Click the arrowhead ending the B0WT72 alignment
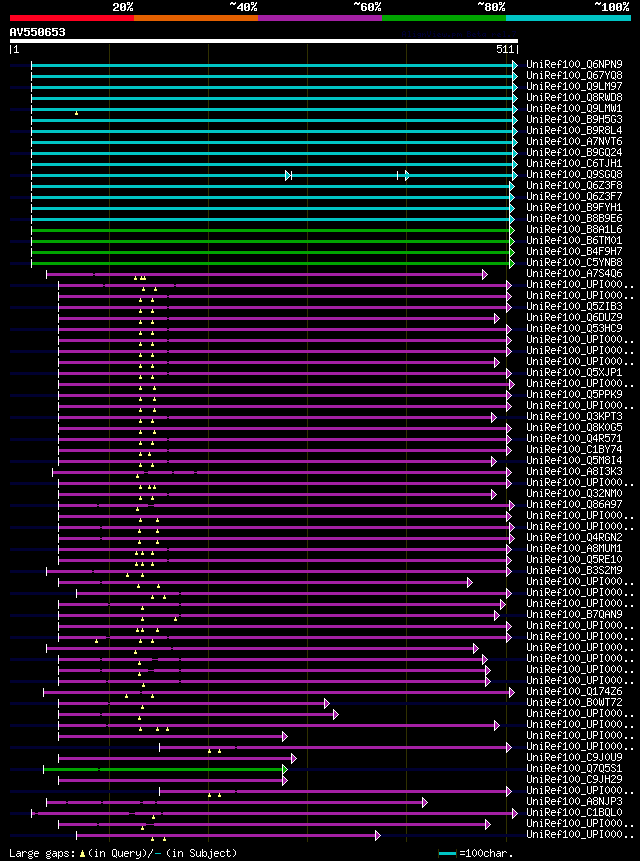 (327, 703)
